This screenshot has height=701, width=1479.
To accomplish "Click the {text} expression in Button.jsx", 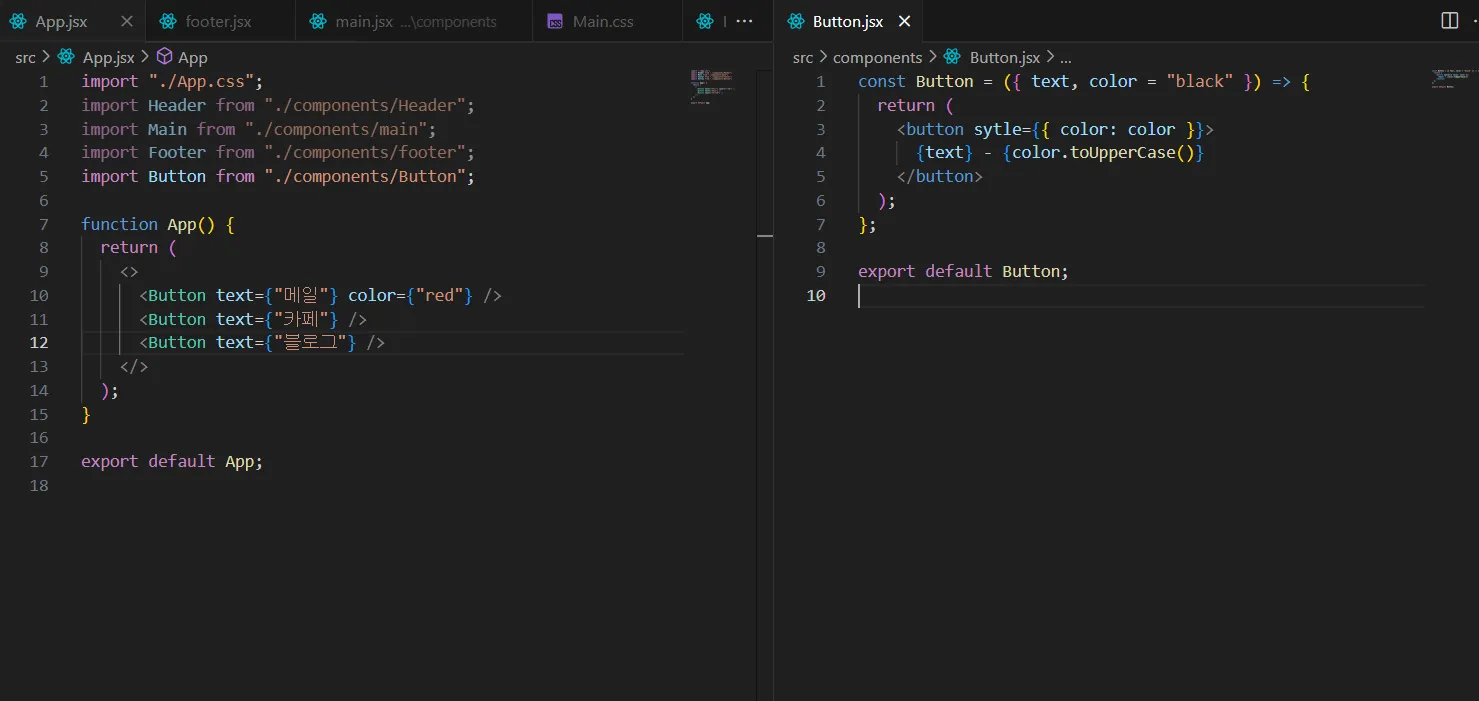I will 944,152.
